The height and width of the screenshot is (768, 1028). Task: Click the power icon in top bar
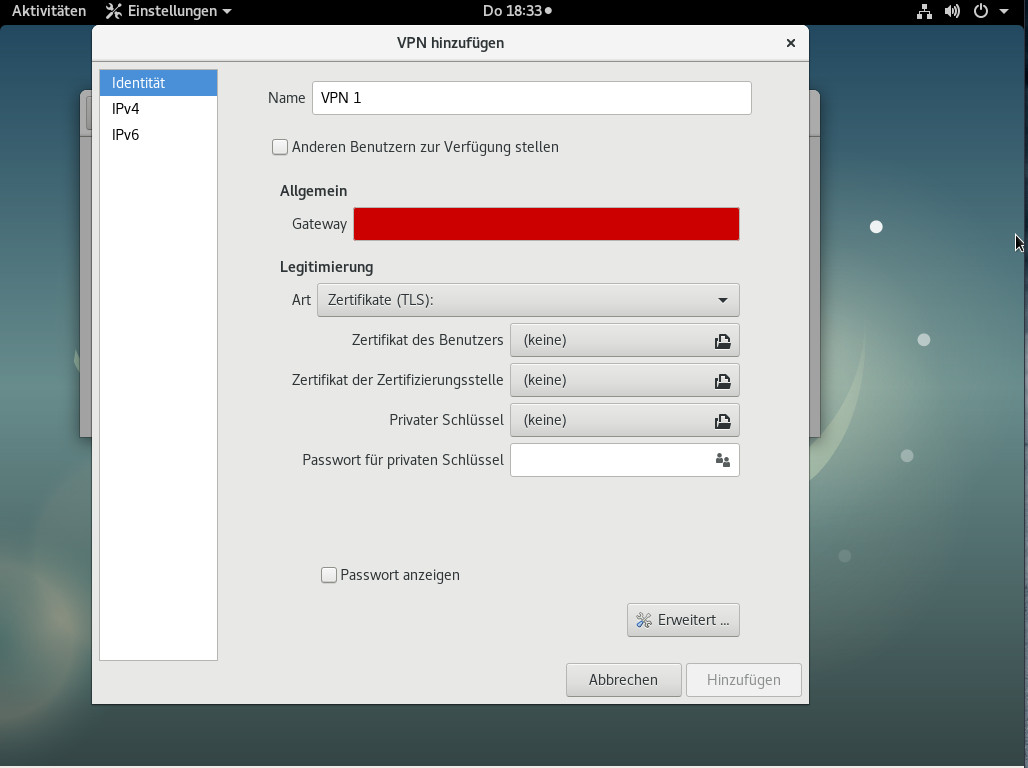pyautogui.click(x=981, y=11)
